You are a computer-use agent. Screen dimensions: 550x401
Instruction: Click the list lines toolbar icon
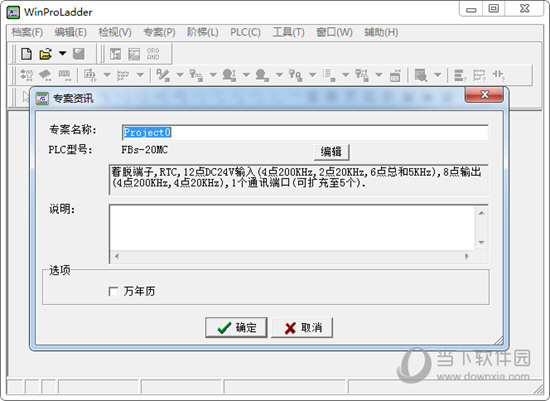pos(329,75)
